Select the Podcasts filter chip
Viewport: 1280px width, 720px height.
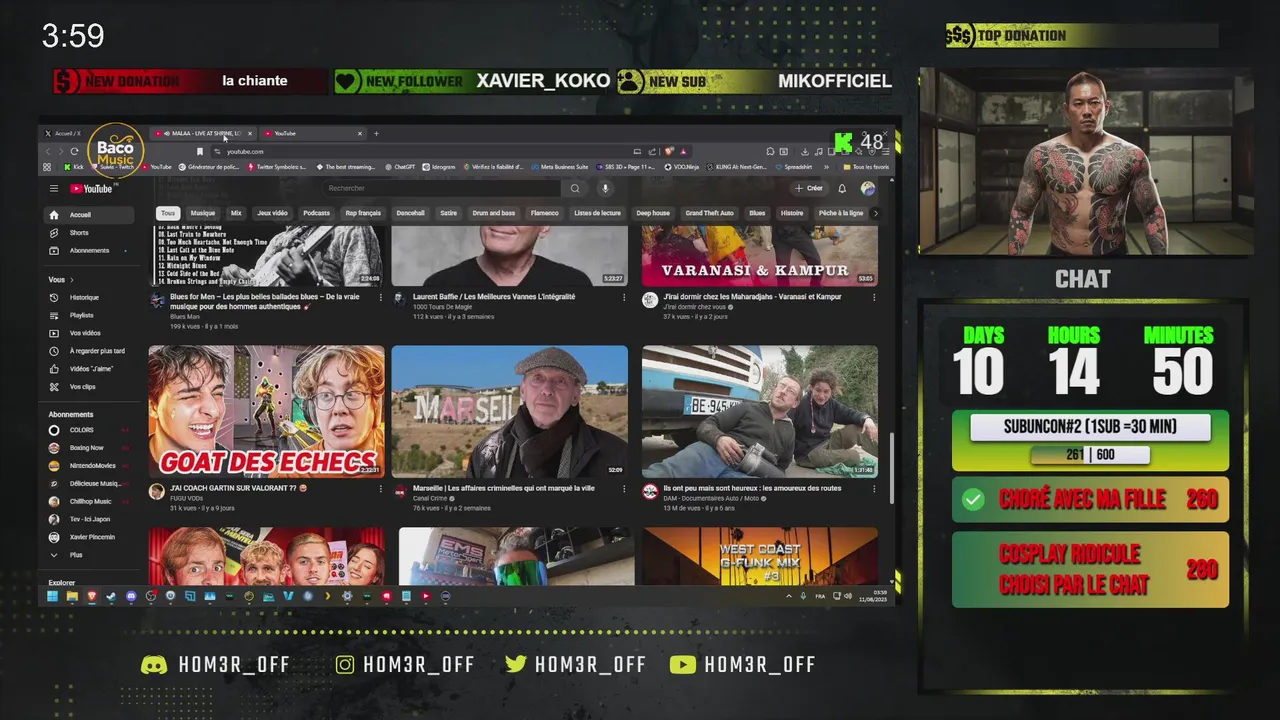tap(317, 213)
